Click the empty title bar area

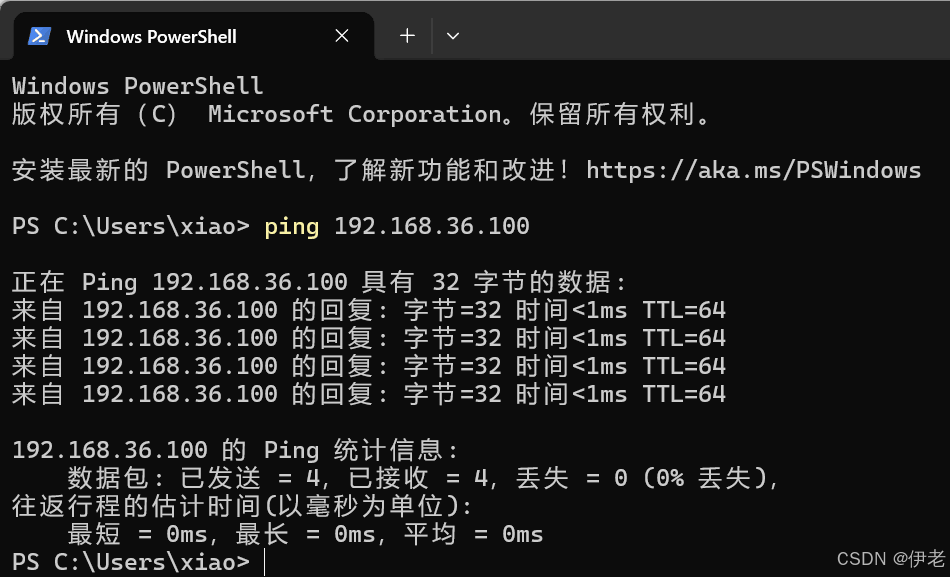point(700,30)
